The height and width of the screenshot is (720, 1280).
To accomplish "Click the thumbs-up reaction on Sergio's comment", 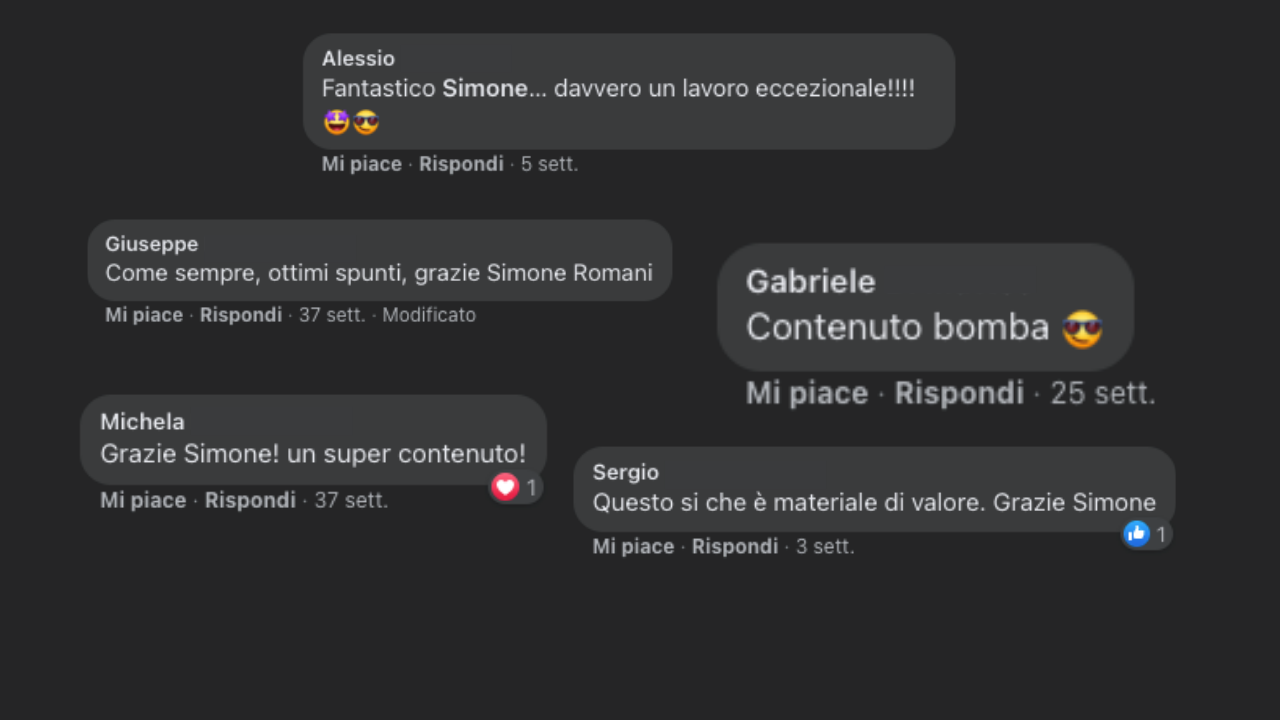I will point(1136,534).
